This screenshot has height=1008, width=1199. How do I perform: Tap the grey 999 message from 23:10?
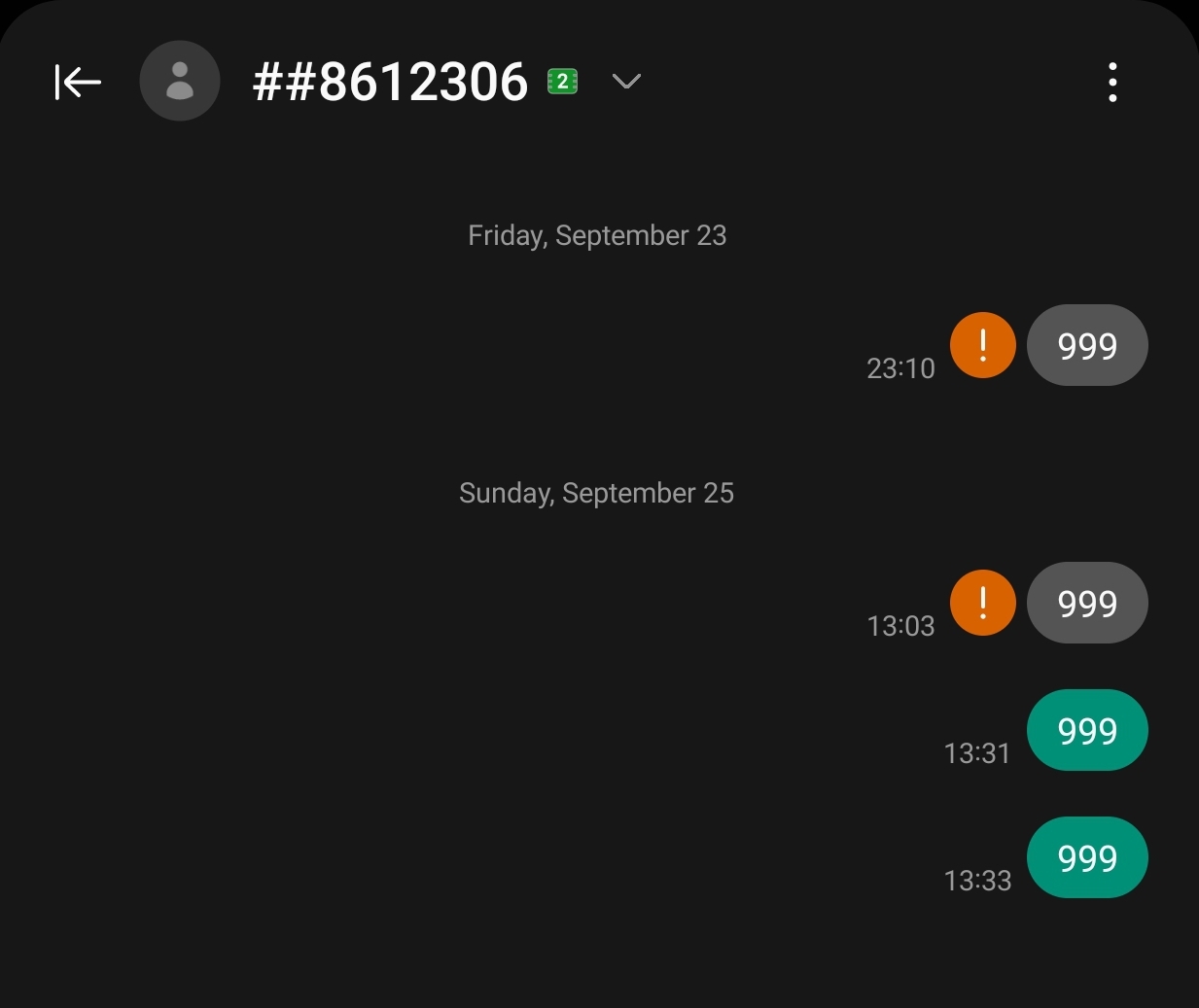click(1087, 345)
